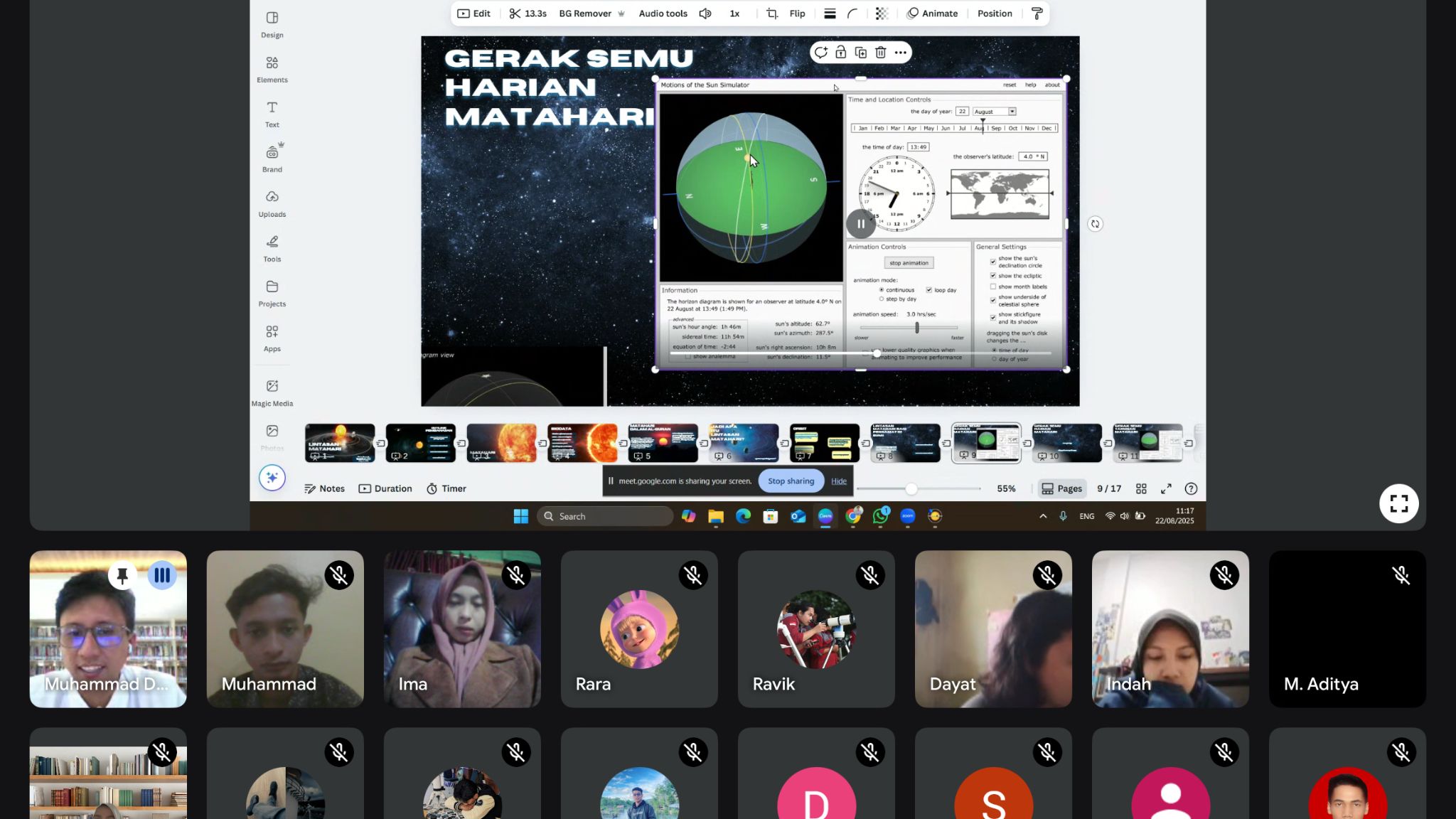Lock the selected video element
This screenshot has height=819, width=1456.
tap(840, 53)
